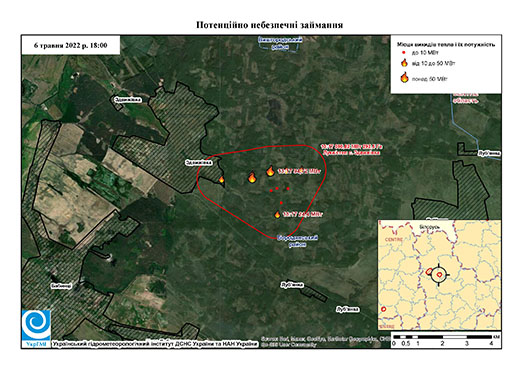The image size is (520, 368).
Task: Click the small flame on the hatched boundary near Здвижівка
Action: (221, 179)
